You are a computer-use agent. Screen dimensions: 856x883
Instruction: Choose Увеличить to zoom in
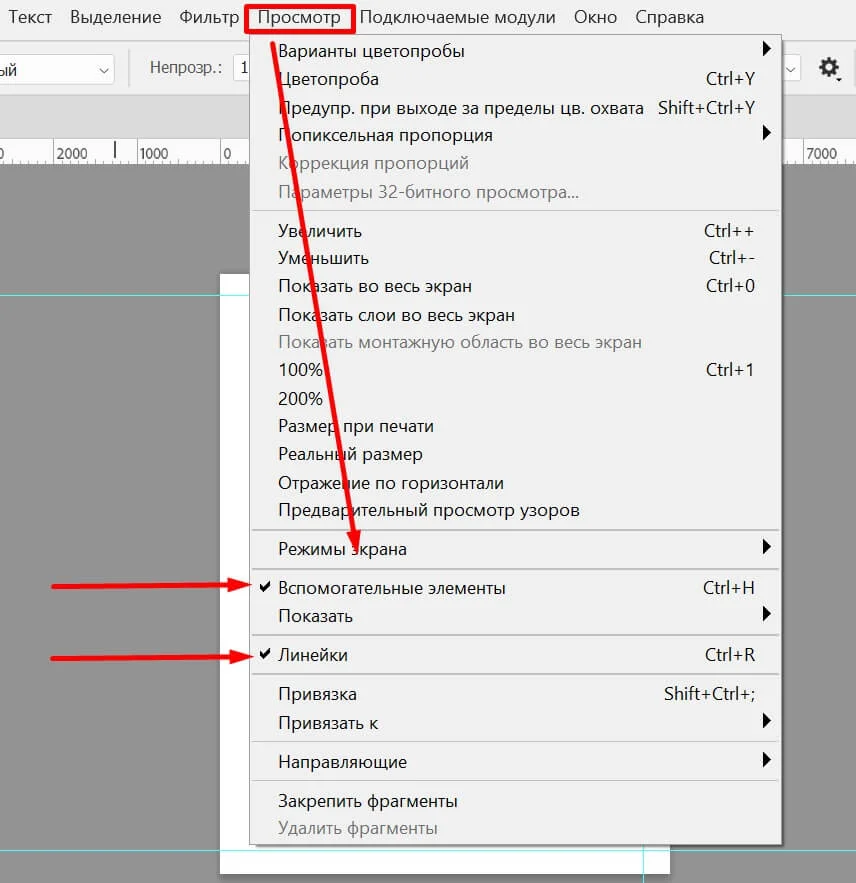click(x=320, y=230)
